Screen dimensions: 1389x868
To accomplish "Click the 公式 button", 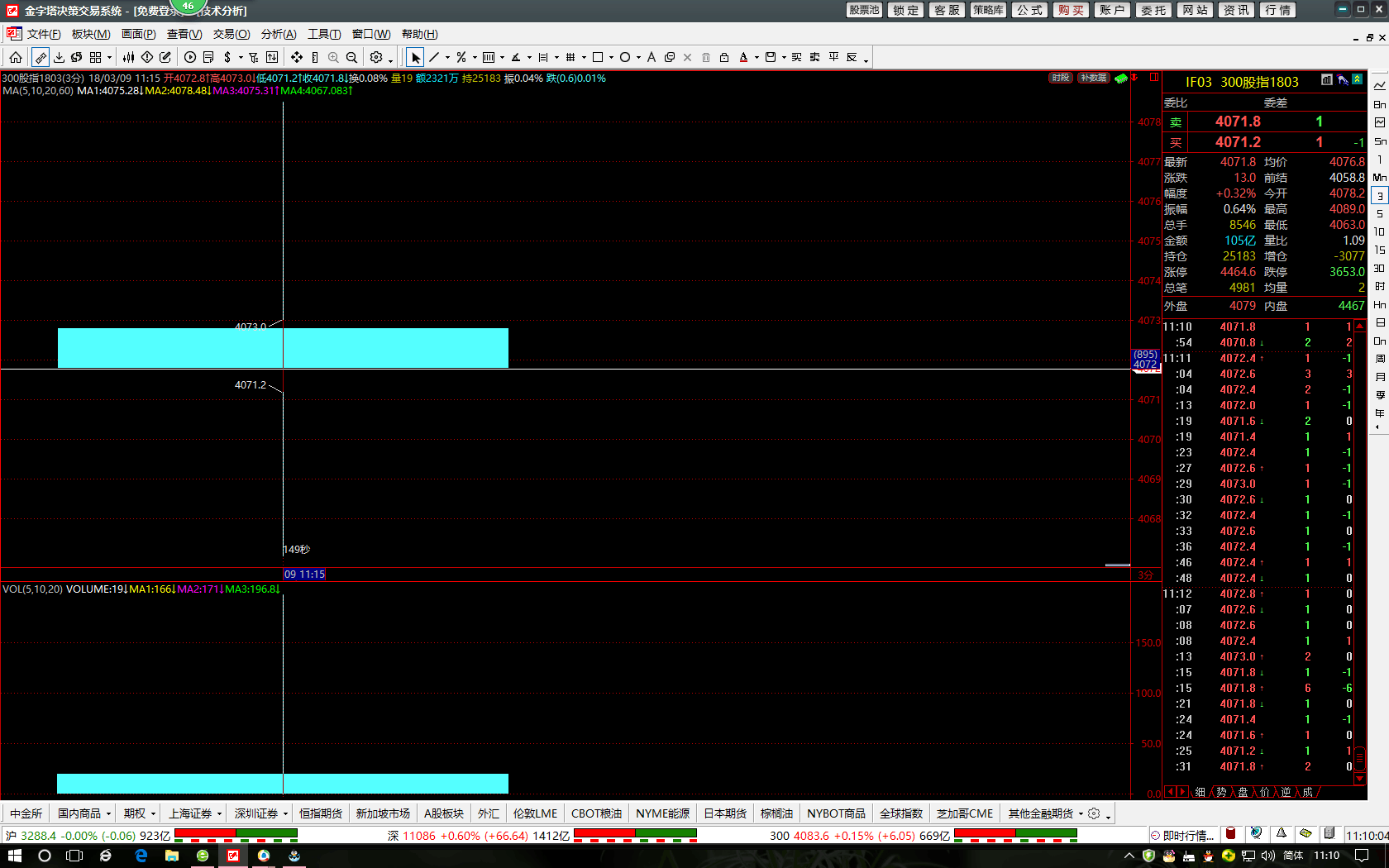I will 1029,10.
